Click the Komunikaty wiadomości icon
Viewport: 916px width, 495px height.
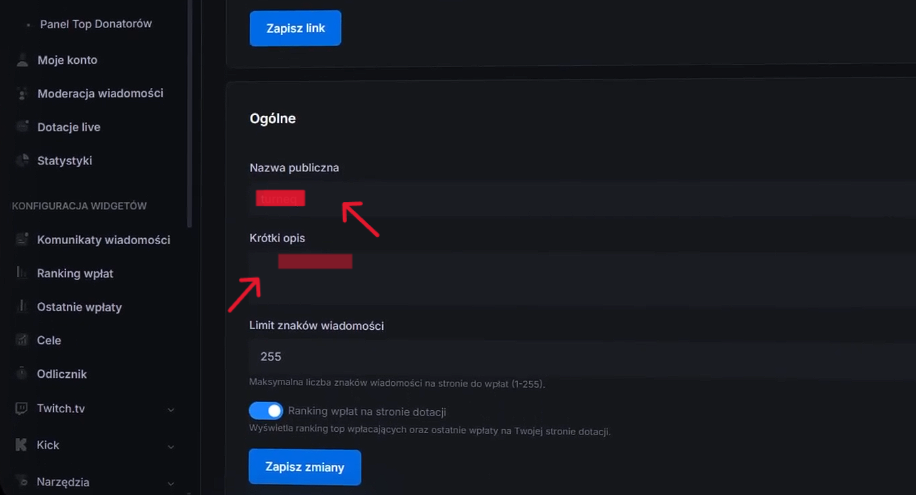pyautogui.click(x=22, y=240)
